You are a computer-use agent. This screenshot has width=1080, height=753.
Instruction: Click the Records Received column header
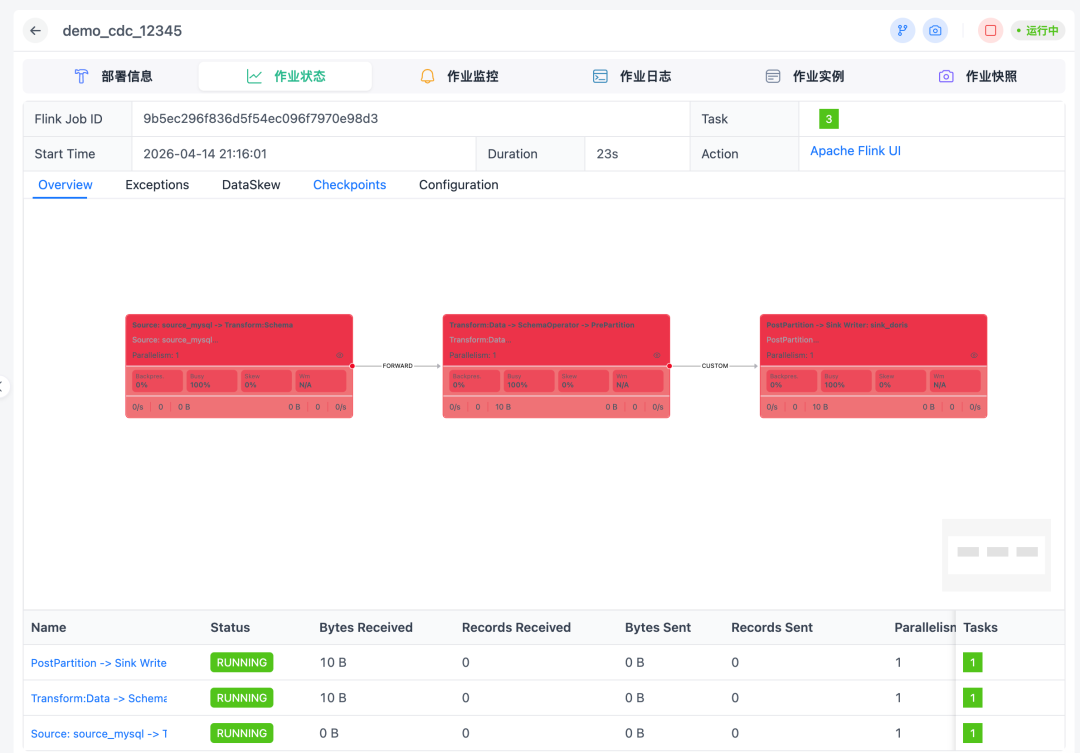[x=516, y=628]
